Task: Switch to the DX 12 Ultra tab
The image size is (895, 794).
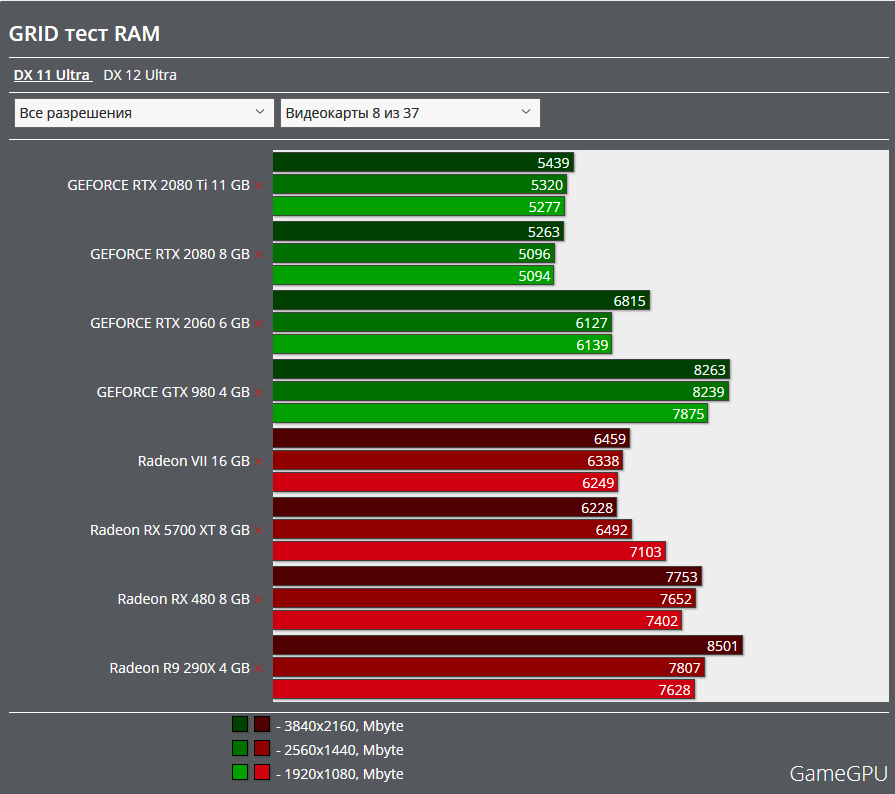Action: point(140,75)
